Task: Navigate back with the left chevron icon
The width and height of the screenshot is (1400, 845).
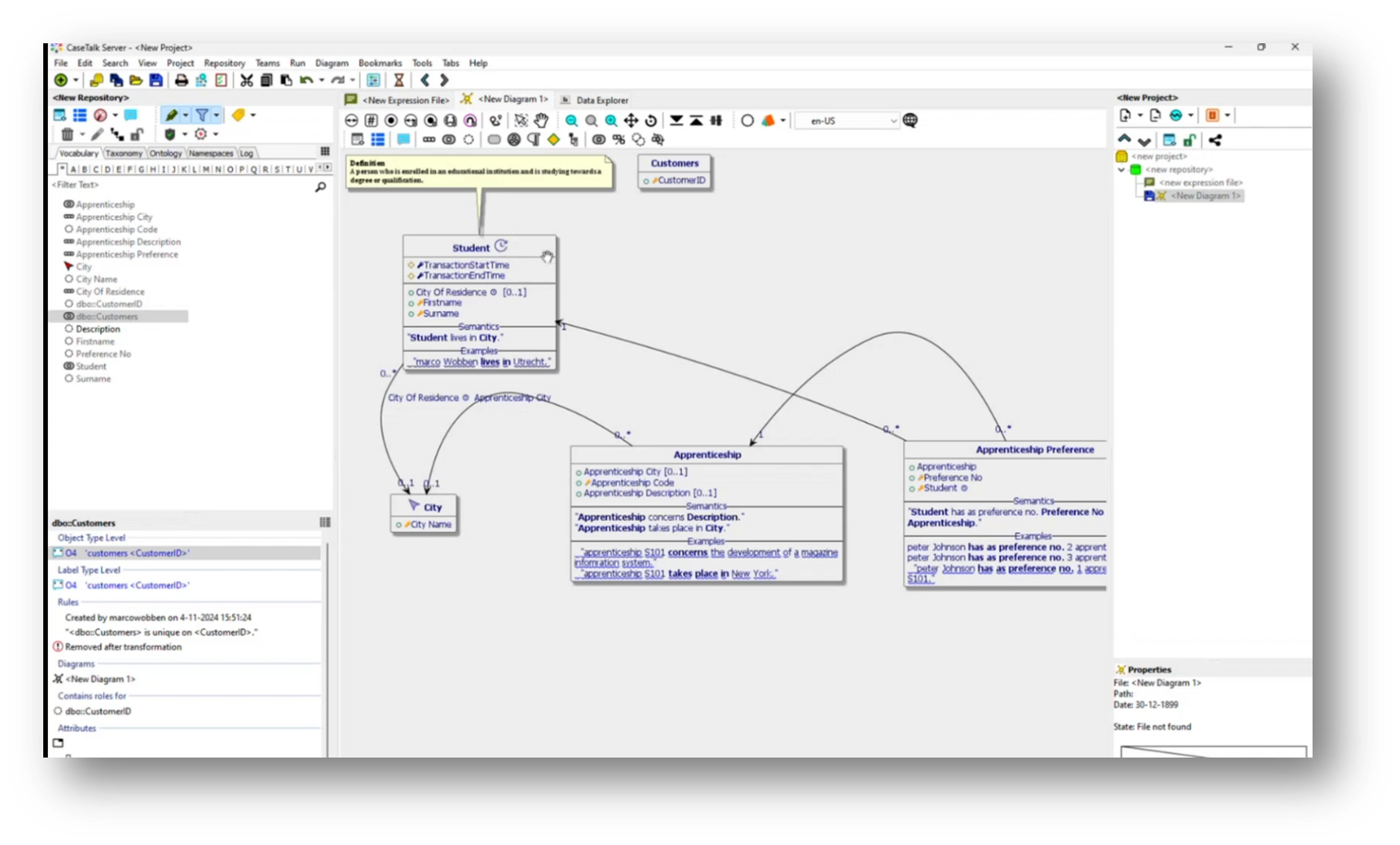Action: coord(424,80)
